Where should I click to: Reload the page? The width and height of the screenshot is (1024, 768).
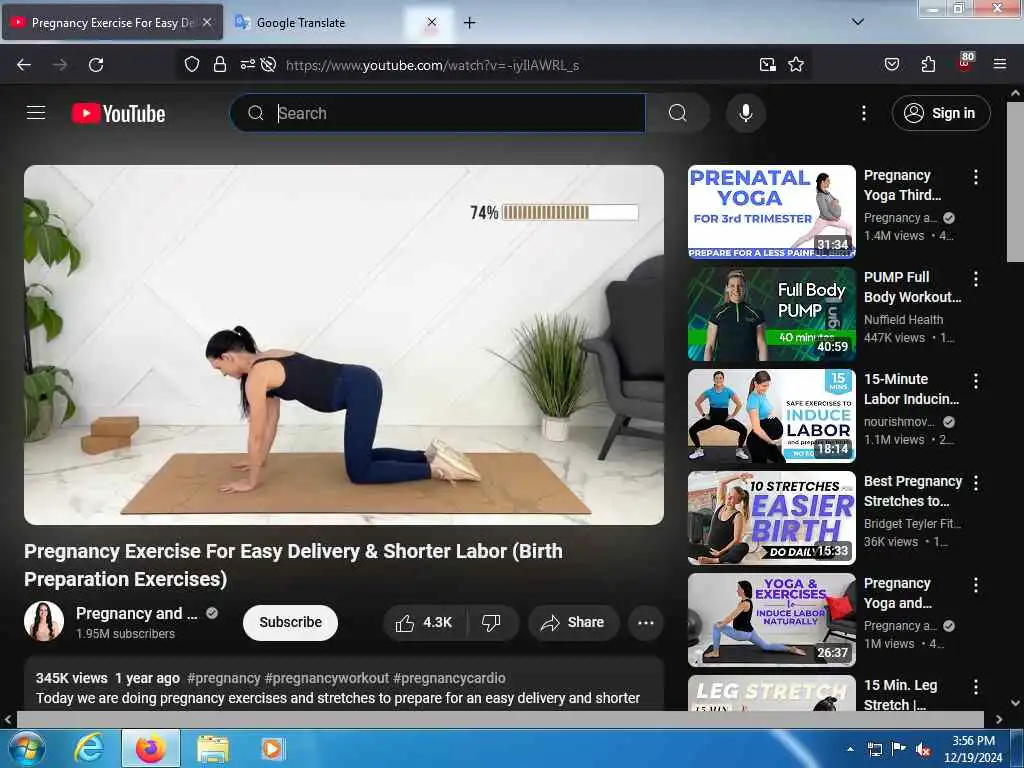coord(96,64)
